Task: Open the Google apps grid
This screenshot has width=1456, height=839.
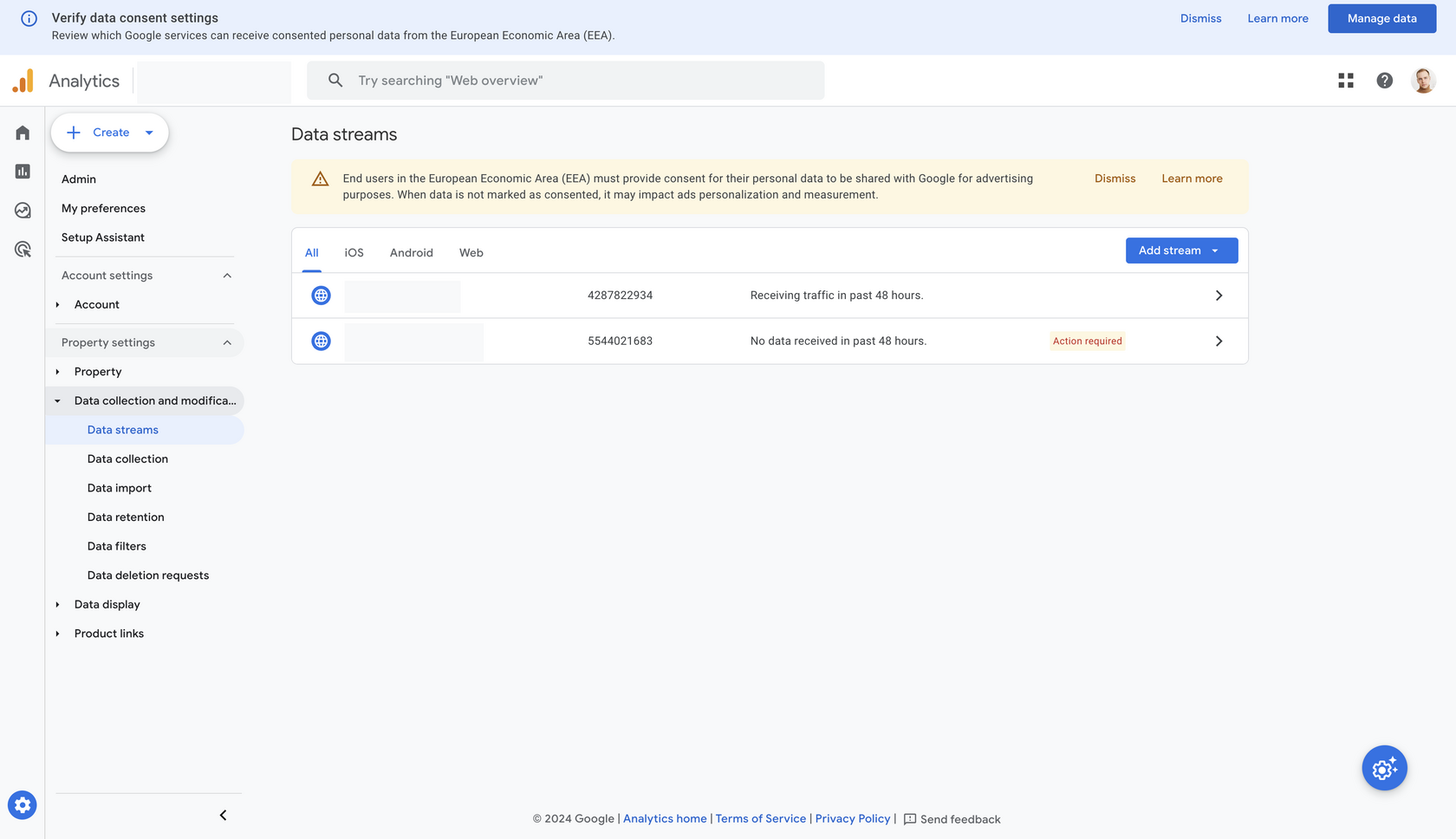Action: 1345,80
